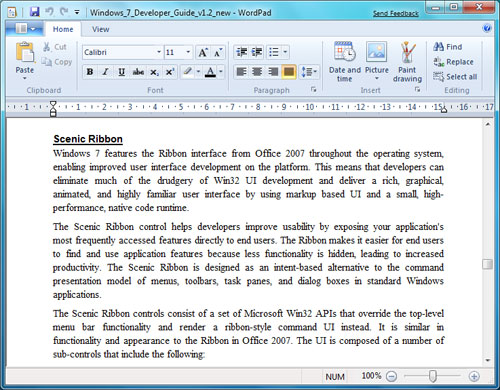Image resolution: width=500 pixels, height=390 pixels.
Task: Click the 100% zoom level text
Action: tap(371, 376)
